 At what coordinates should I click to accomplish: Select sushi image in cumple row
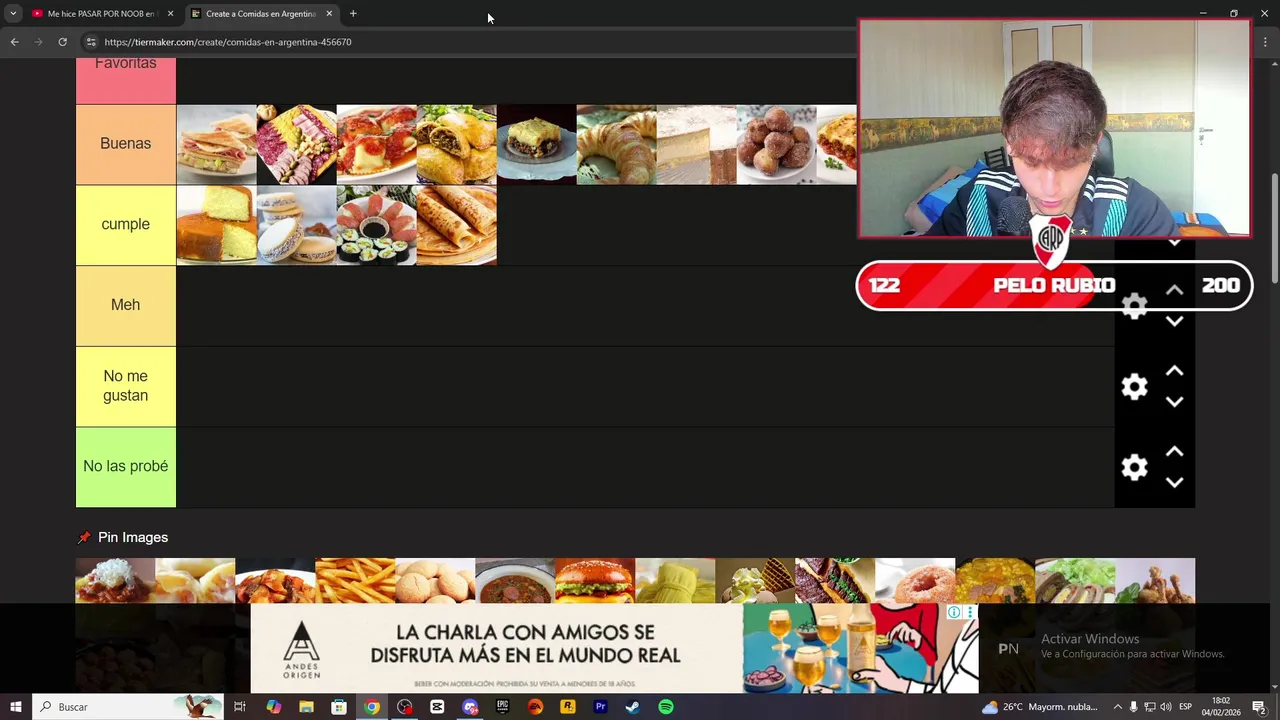pyautogui.click(x=377, y=225)
